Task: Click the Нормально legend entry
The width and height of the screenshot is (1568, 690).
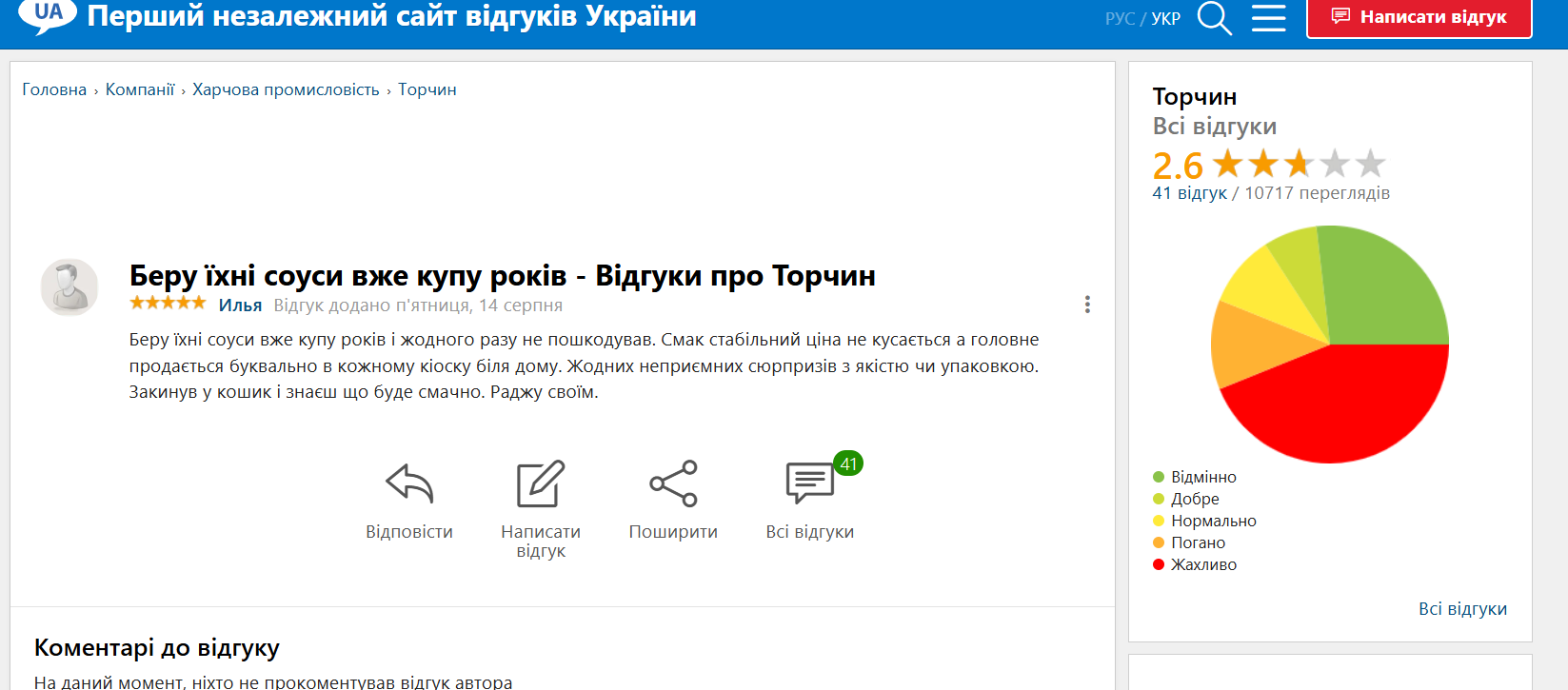Action: (1204, 521)
